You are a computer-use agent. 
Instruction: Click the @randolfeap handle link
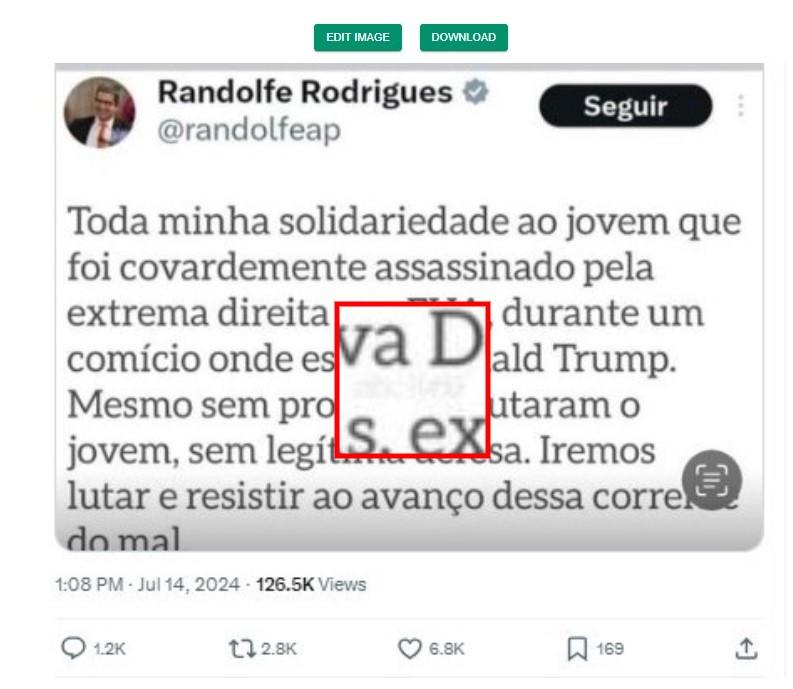click(x=249, y=131)
